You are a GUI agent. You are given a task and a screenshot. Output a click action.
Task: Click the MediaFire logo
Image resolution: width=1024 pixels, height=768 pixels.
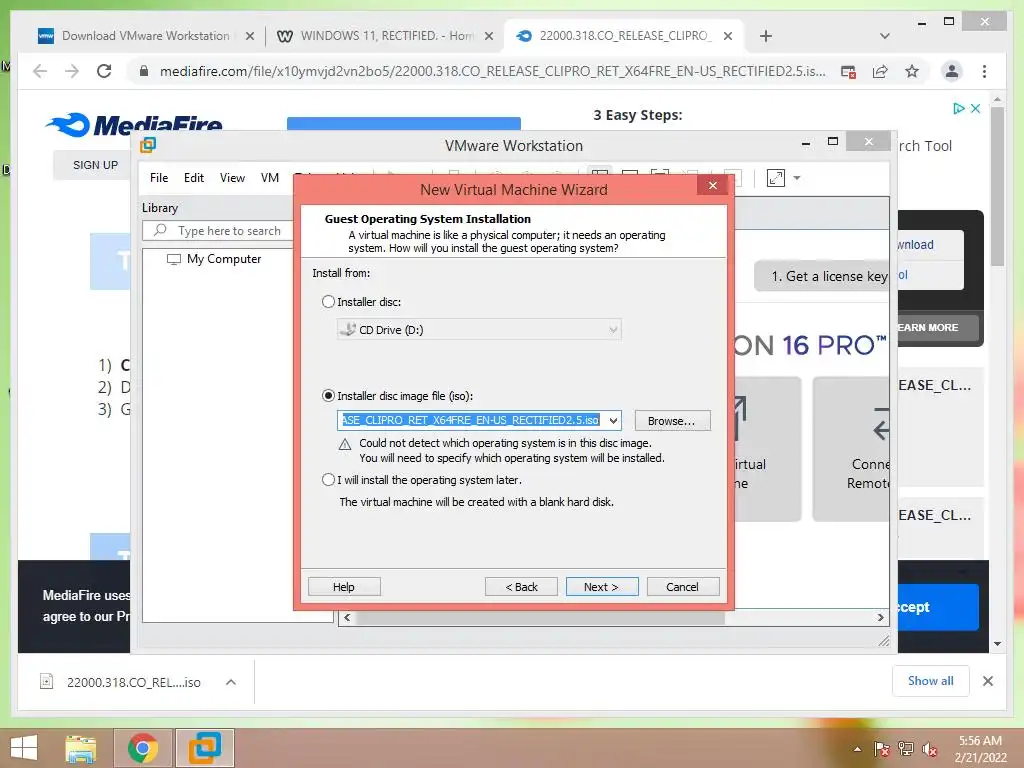(x=134, y=125)
